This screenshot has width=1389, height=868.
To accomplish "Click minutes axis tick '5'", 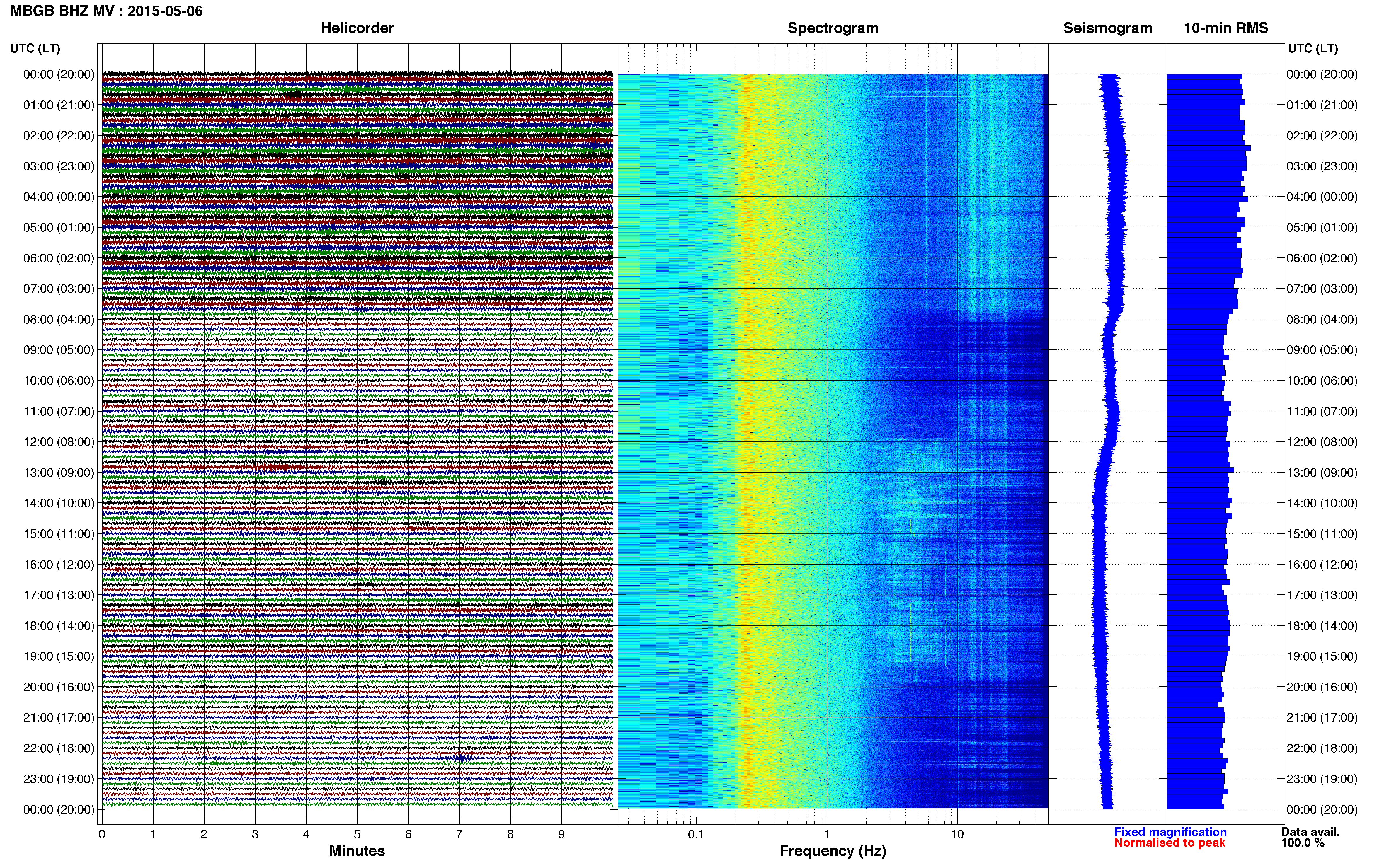I will [x=357, y=834].
